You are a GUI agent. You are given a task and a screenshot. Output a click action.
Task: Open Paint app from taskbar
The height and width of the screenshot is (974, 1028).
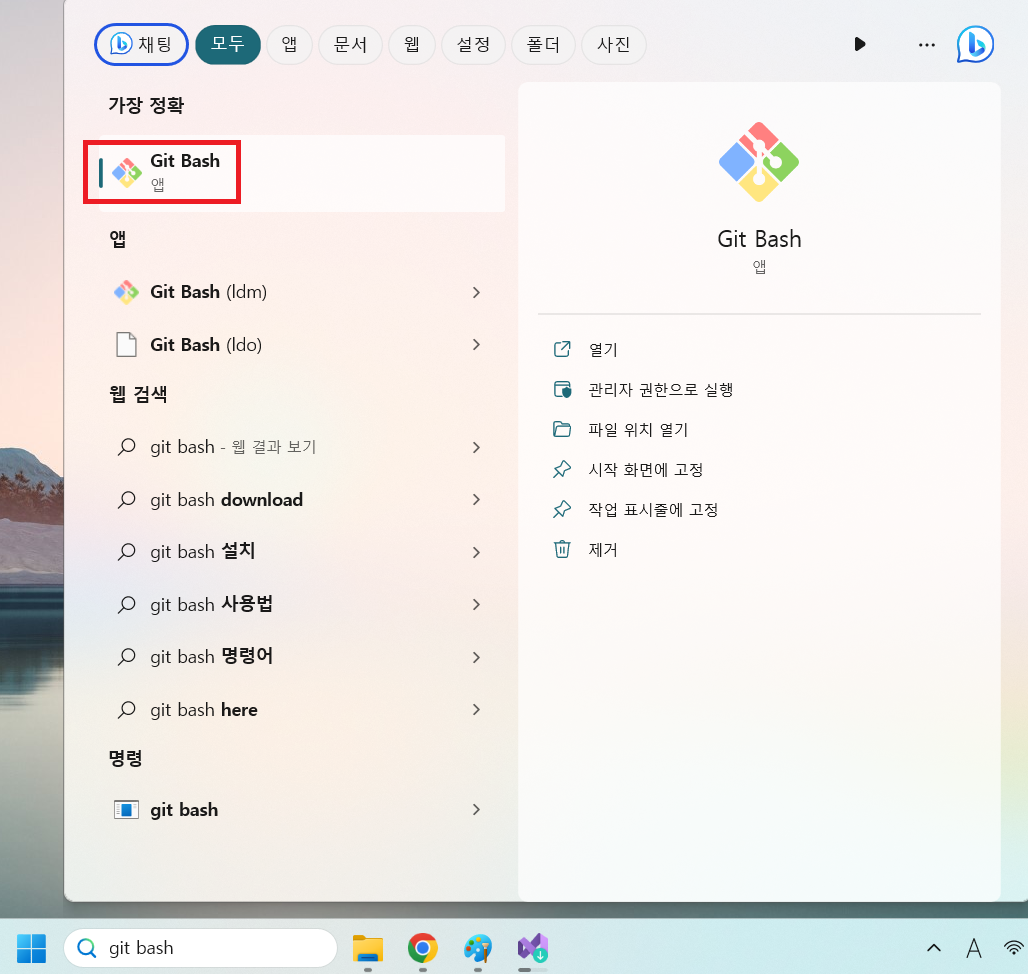[478, 948]
